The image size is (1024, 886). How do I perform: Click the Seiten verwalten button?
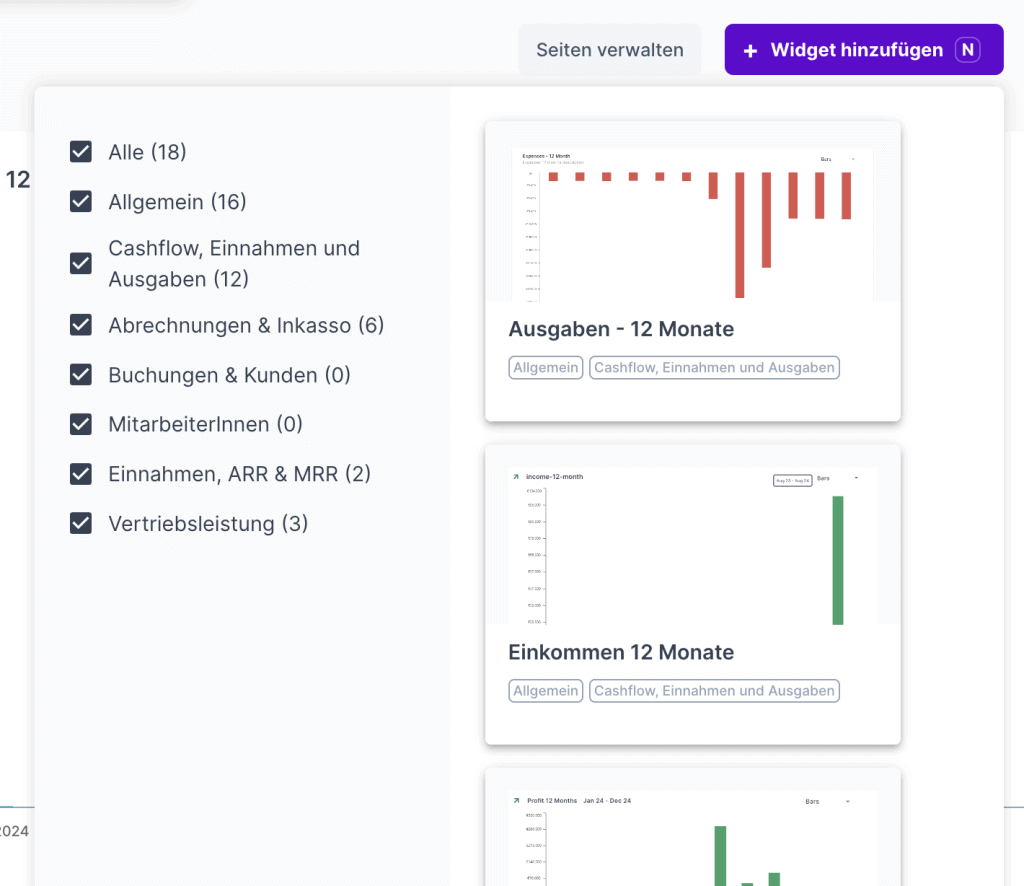pos(609,50)
